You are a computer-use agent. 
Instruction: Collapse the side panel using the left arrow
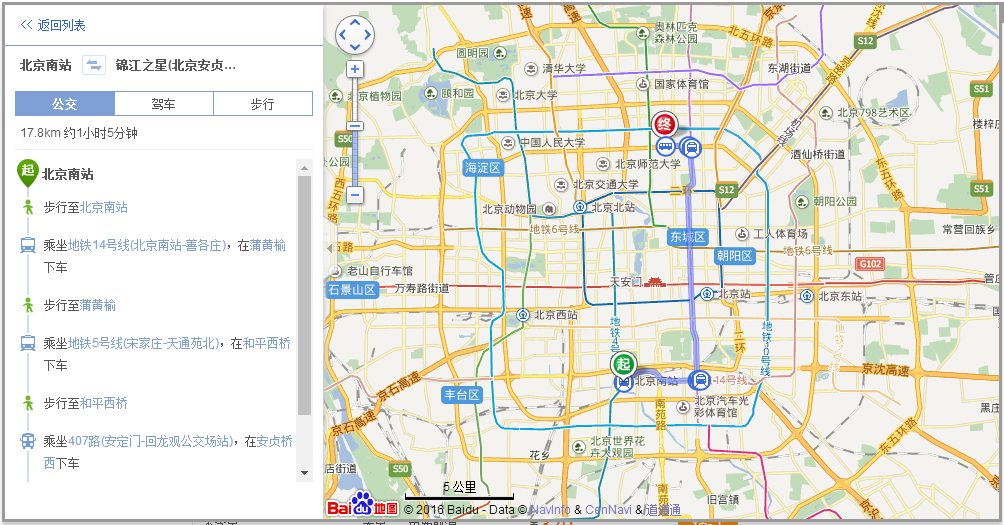pos(330,248)
